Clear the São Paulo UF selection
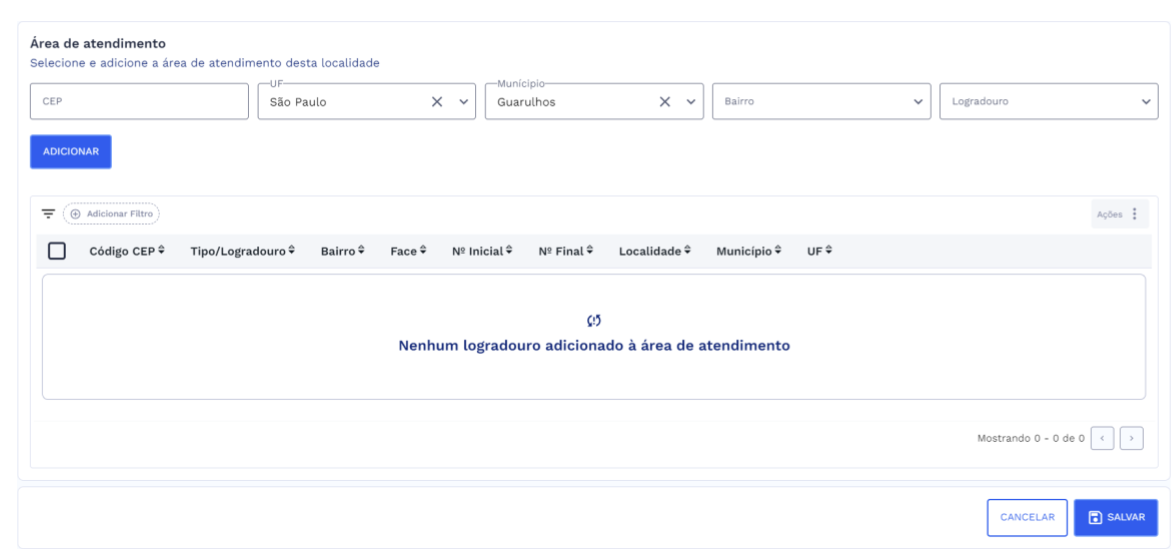This screenshot has width=1176, height=554. [436, 101]
